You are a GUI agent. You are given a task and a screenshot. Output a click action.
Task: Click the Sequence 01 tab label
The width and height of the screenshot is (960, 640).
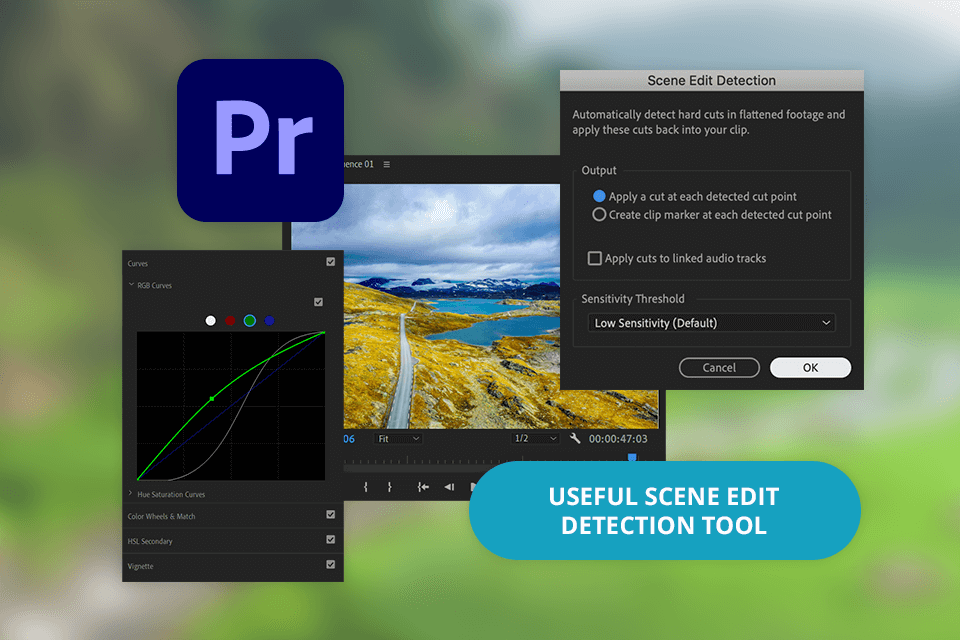click(x=359, y=164)
